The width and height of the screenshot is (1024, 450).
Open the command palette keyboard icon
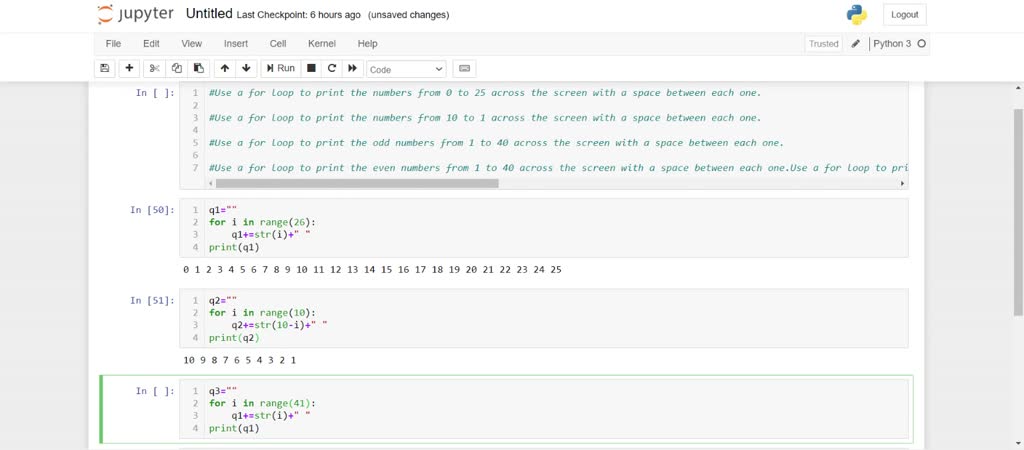[464, 69]
